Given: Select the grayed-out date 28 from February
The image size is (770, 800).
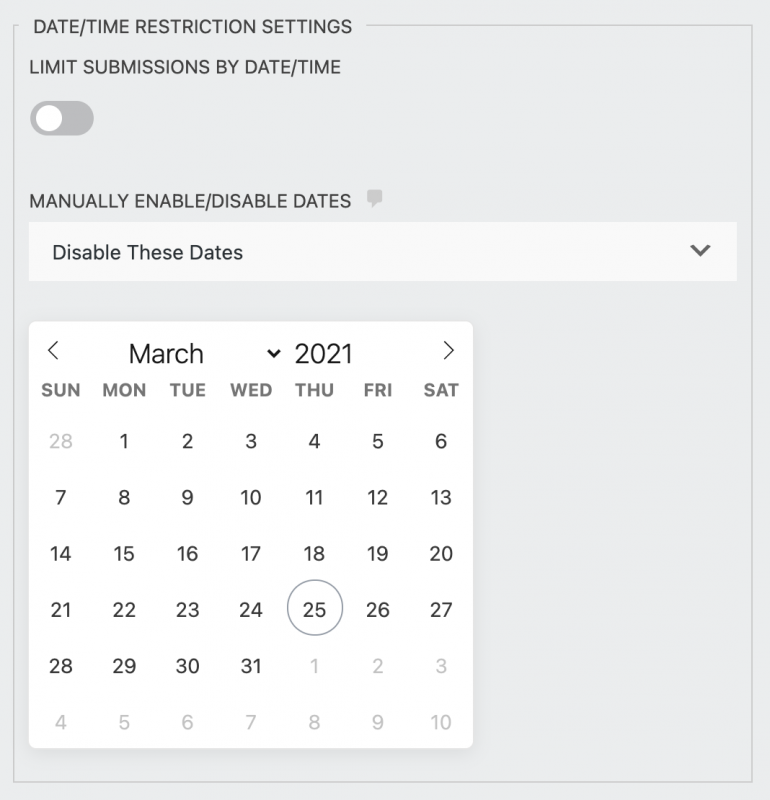Looking at the screenshot, I should 61,441.
